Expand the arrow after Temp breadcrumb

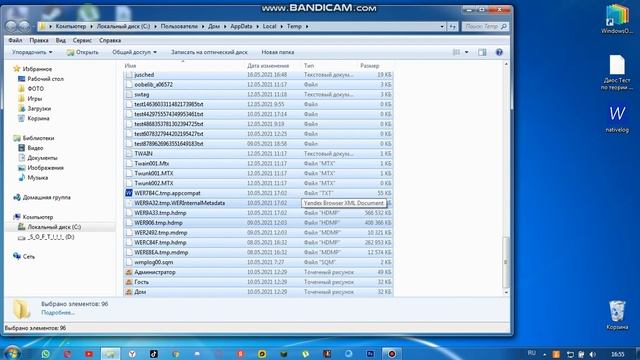point(307,27)
